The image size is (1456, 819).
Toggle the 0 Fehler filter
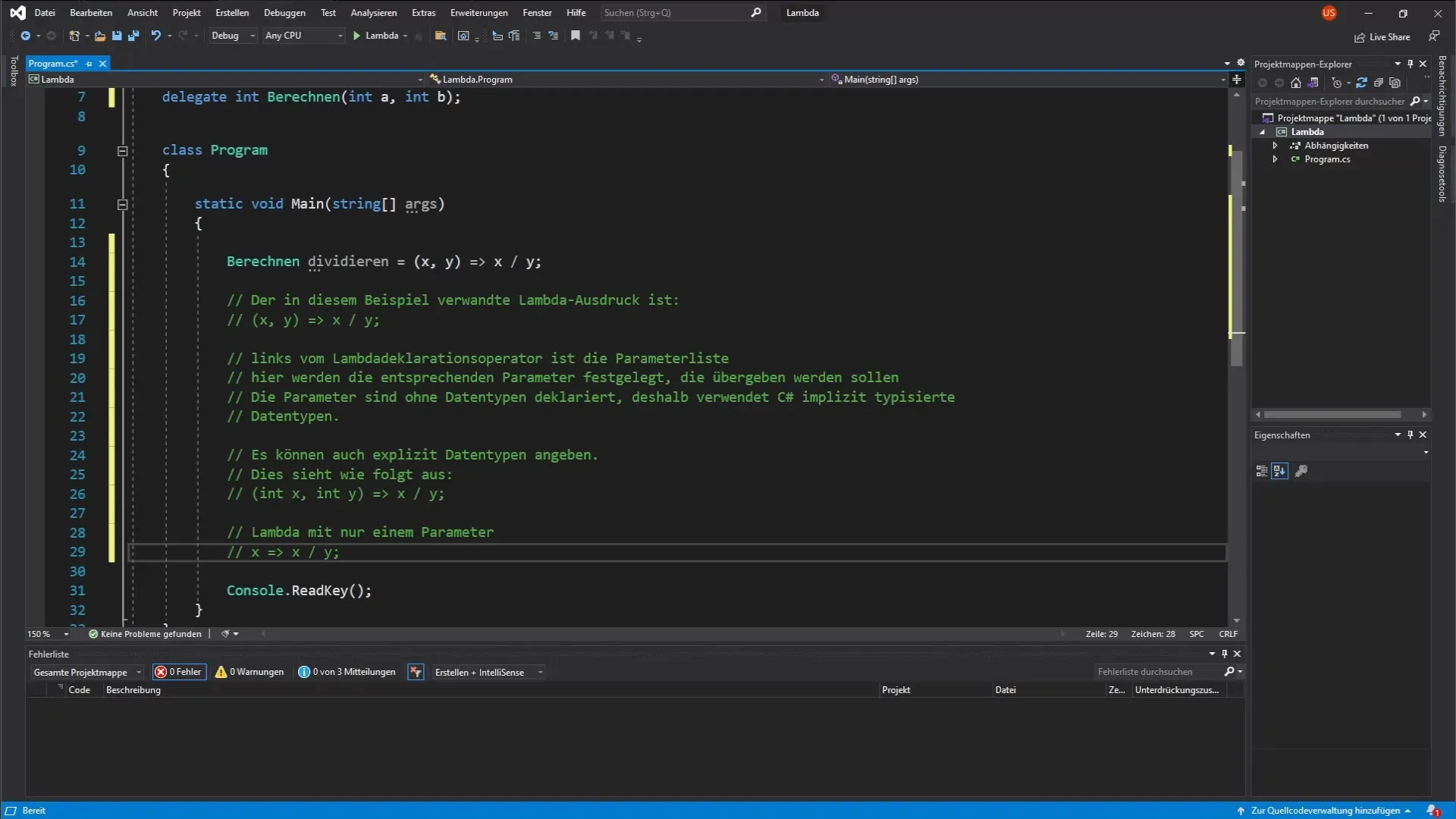179,672
